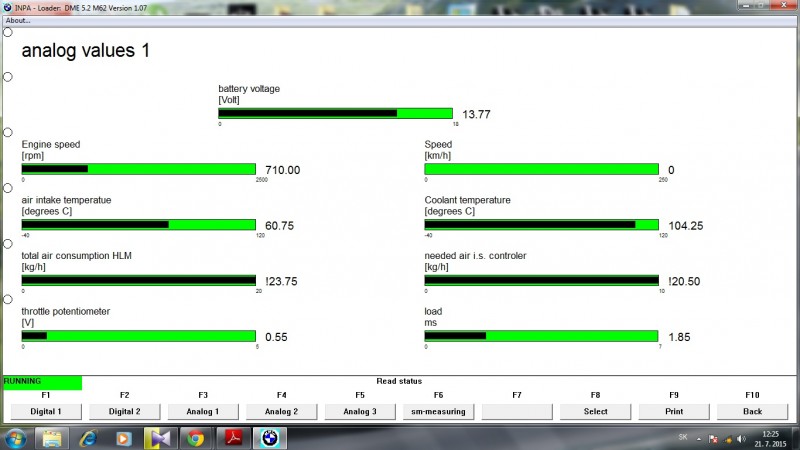Screen dimensions: 800x450
Task: Click the network tray icon
Action: pos(728,439)
